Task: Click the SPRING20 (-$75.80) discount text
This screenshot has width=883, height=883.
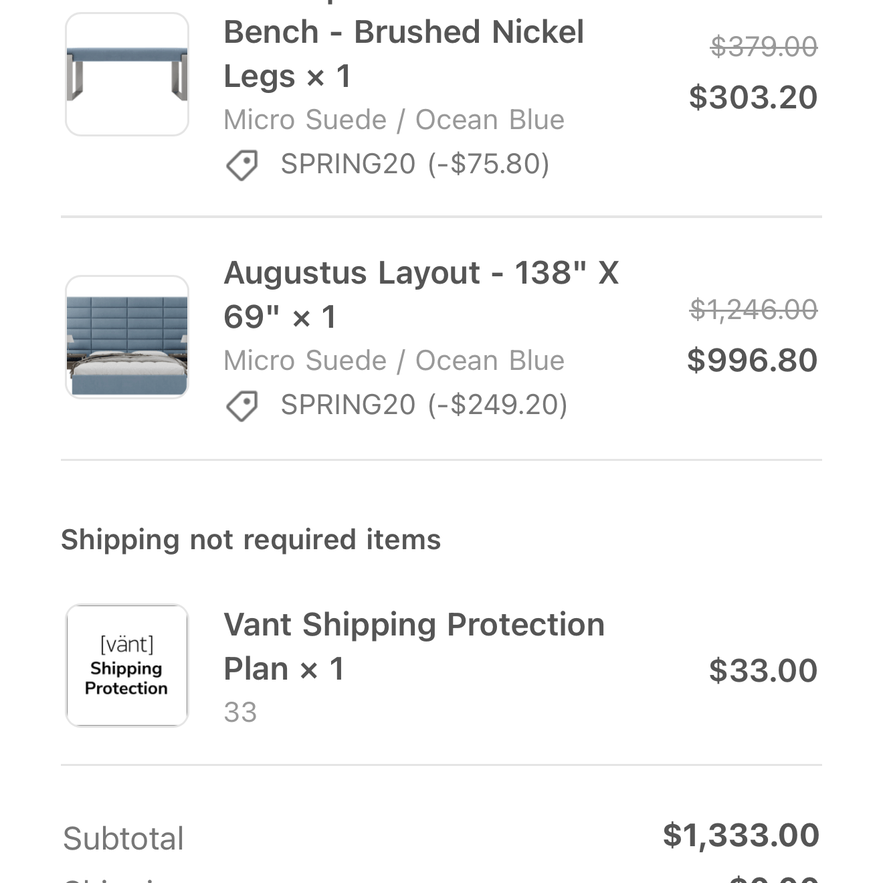Action: (415, 164)
